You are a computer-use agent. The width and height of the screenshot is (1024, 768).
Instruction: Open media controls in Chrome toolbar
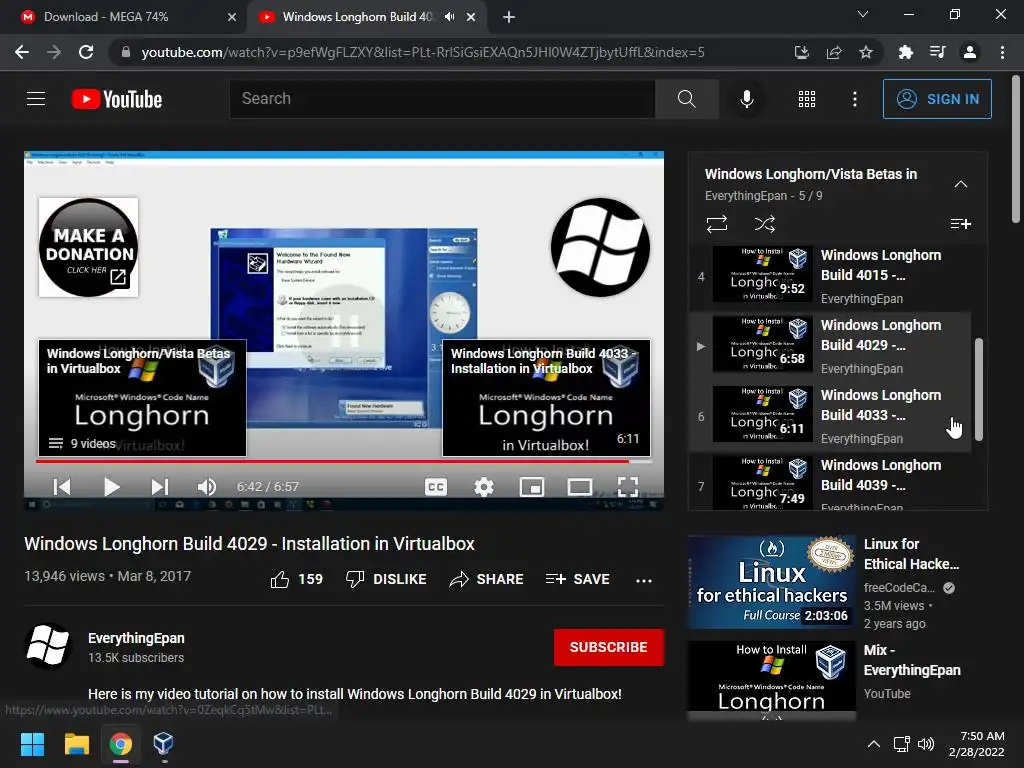(937, 52)
